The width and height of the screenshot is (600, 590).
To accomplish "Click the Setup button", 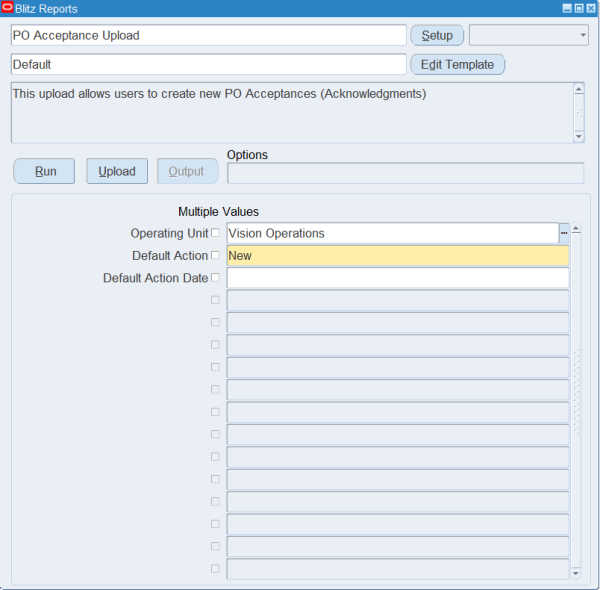I will 437,35.
